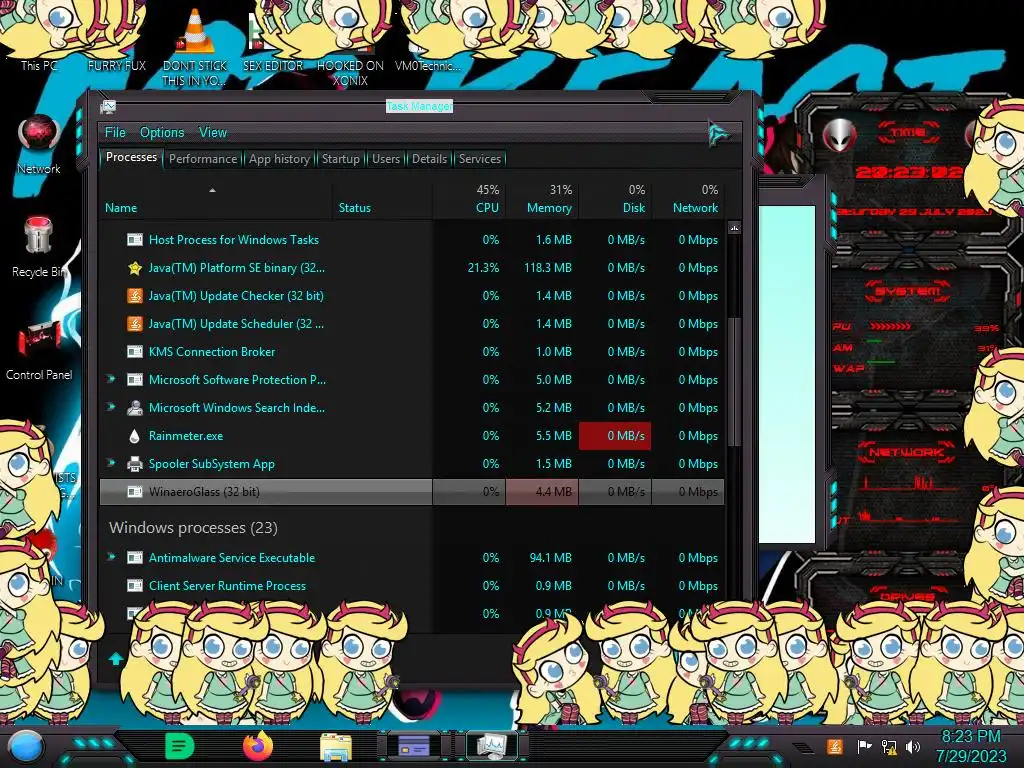Select the Rainmeter.exe process name
This screenshot has width=1024, height=768.
pyautogui.click(x=185, y=436)
